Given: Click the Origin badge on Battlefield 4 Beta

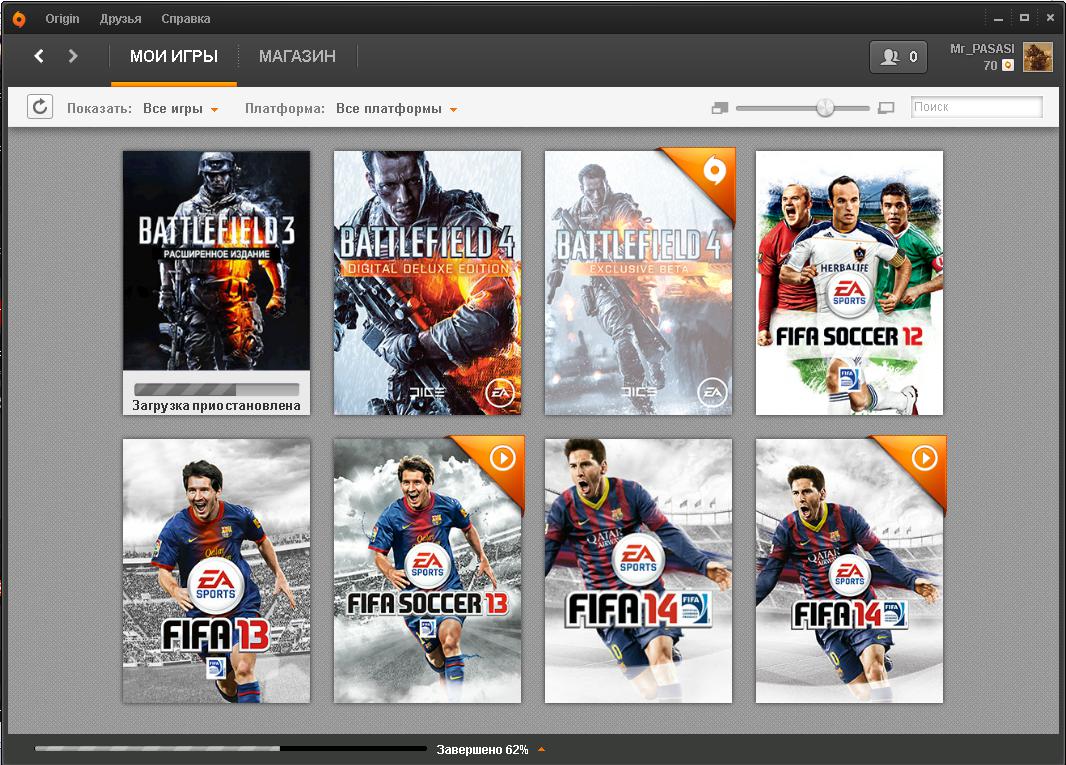Looking at the screenshot, I should [713, 170].
